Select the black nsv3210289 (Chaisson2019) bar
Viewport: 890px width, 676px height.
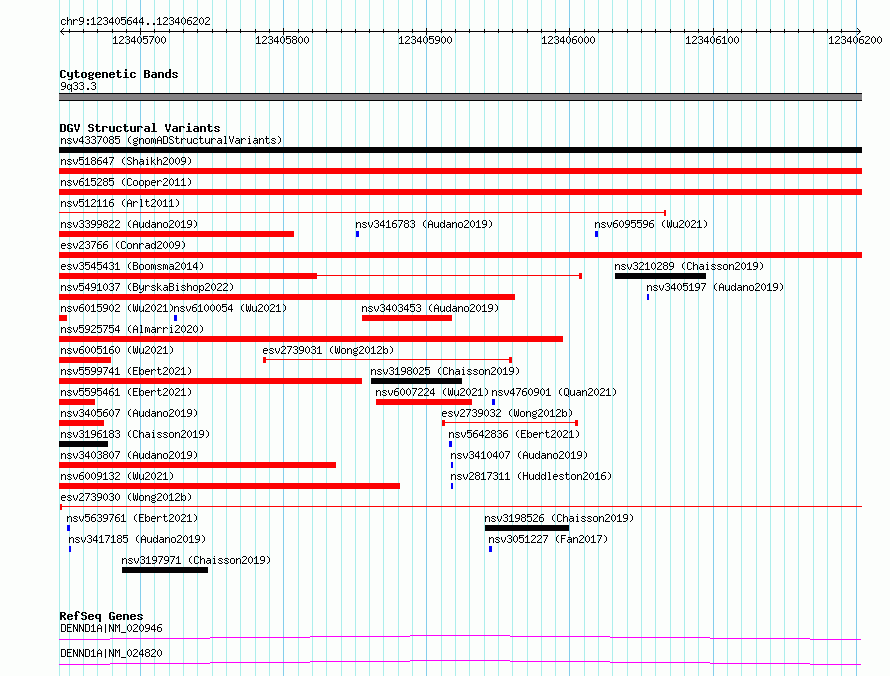click(x=660, y=276)
